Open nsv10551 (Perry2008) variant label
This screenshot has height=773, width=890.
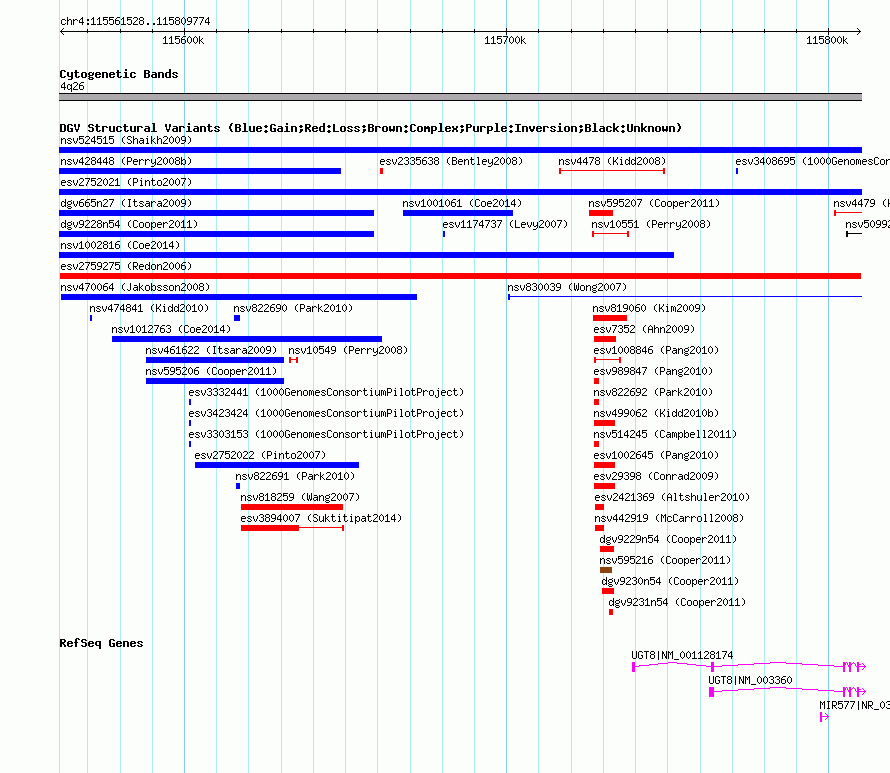pos(650,224)
